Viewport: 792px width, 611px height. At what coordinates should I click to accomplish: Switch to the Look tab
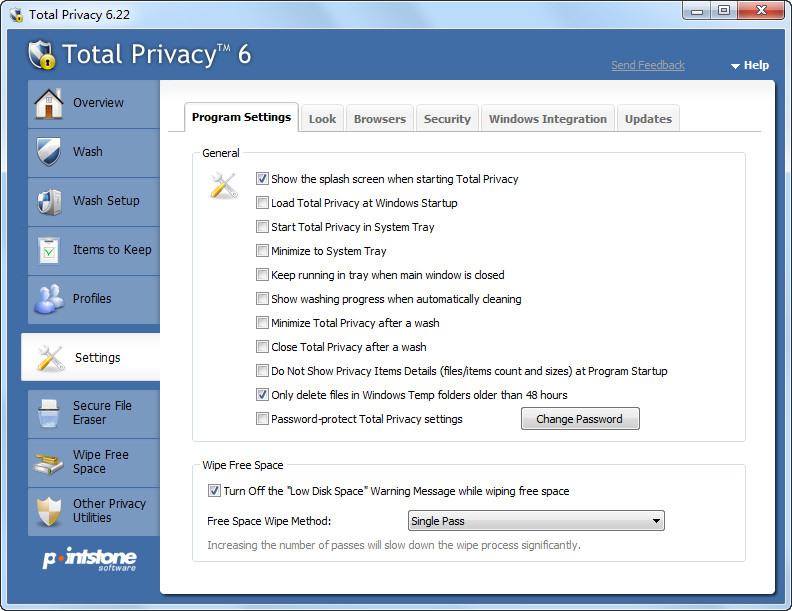(x=322, y=119)
